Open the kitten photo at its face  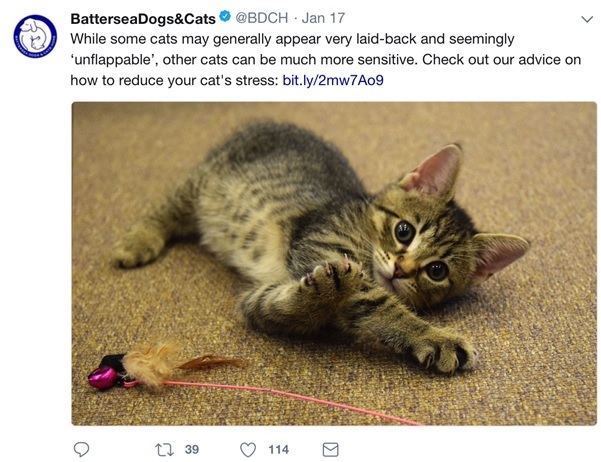pos(420,248)
